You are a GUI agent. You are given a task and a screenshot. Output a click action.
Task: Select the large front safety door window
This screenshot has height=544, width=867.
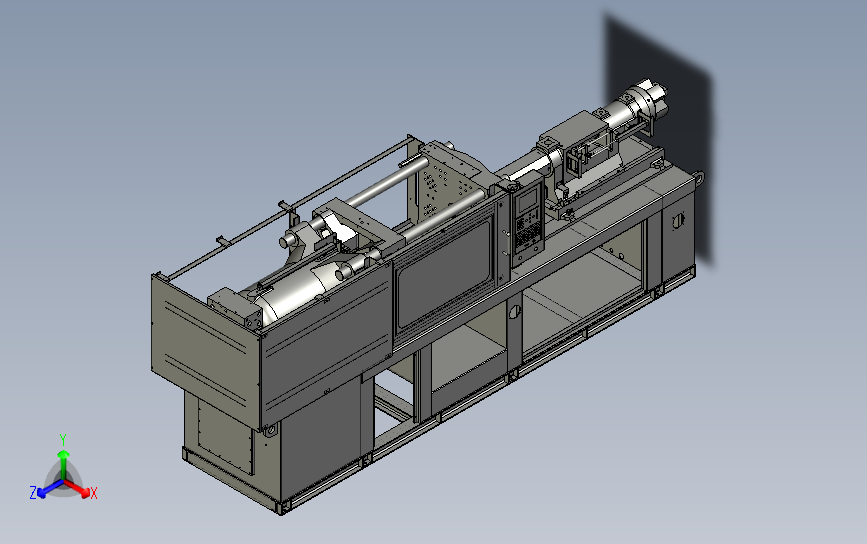[x=445, y=273]
